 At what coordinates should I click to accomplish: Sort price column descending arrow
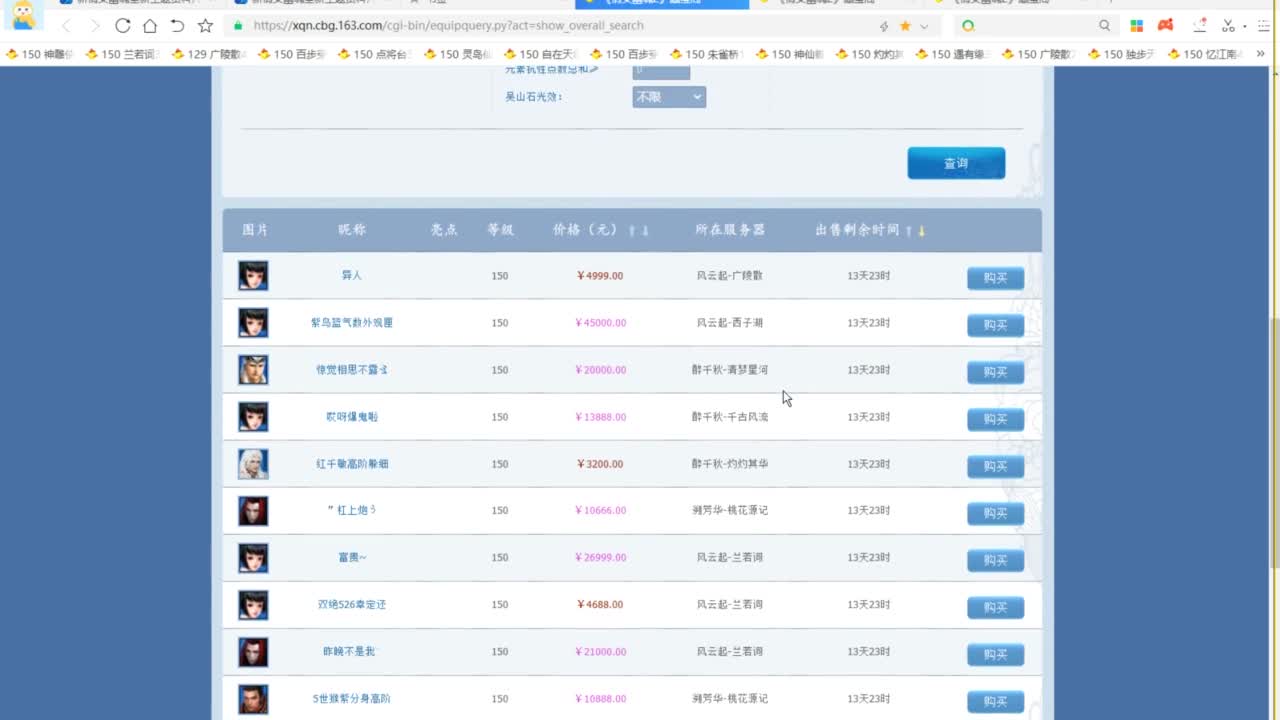point(645,231)
